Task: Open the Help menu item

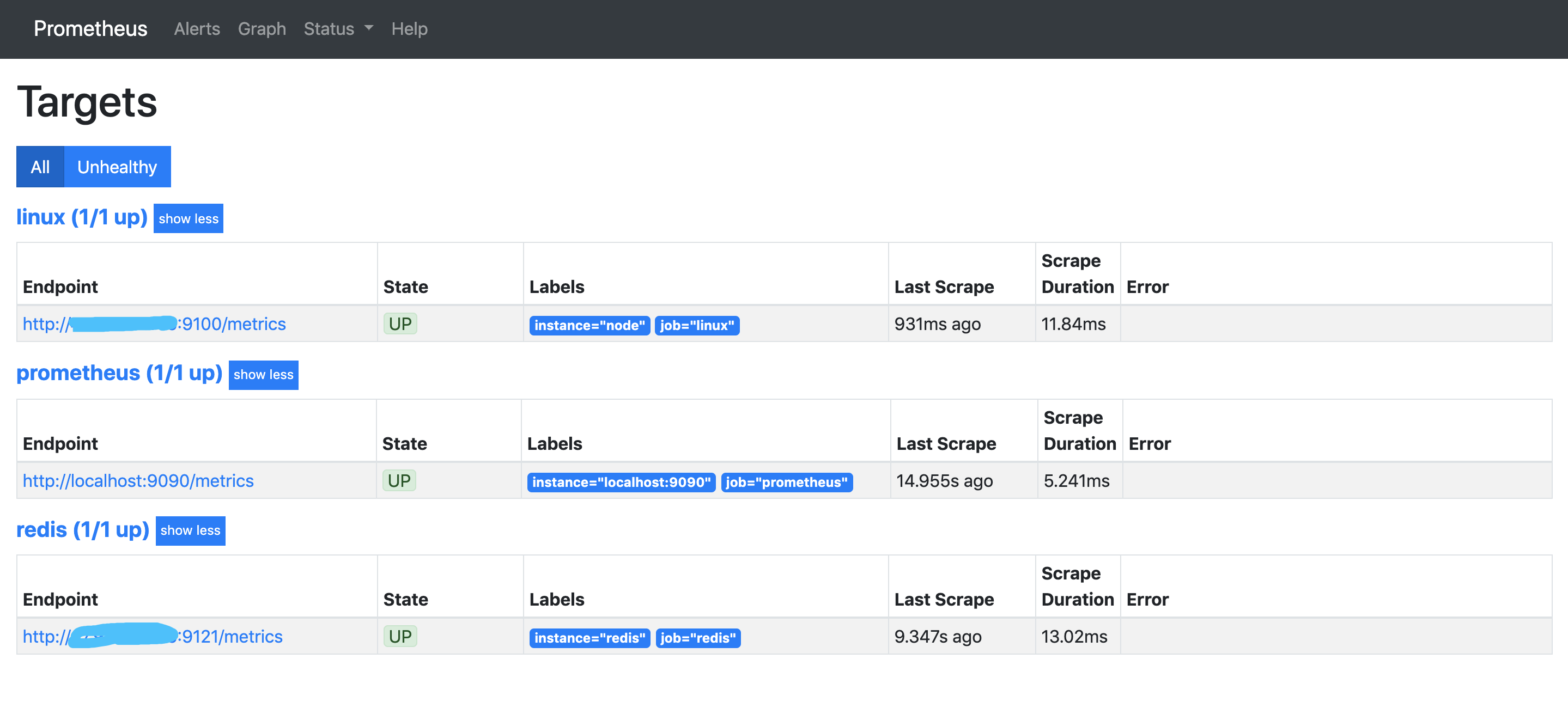Action: click(409, 28)
